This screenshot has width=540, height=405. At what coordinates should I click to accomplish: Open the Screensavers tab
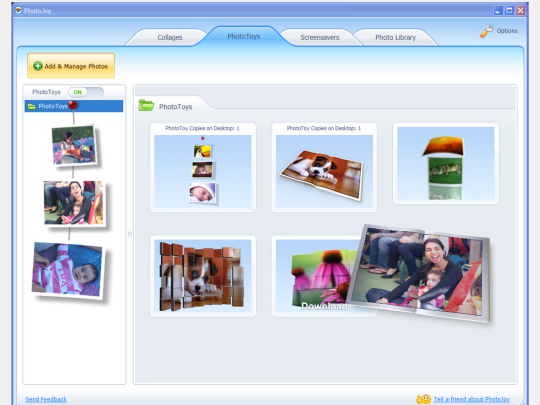point(320,37)
